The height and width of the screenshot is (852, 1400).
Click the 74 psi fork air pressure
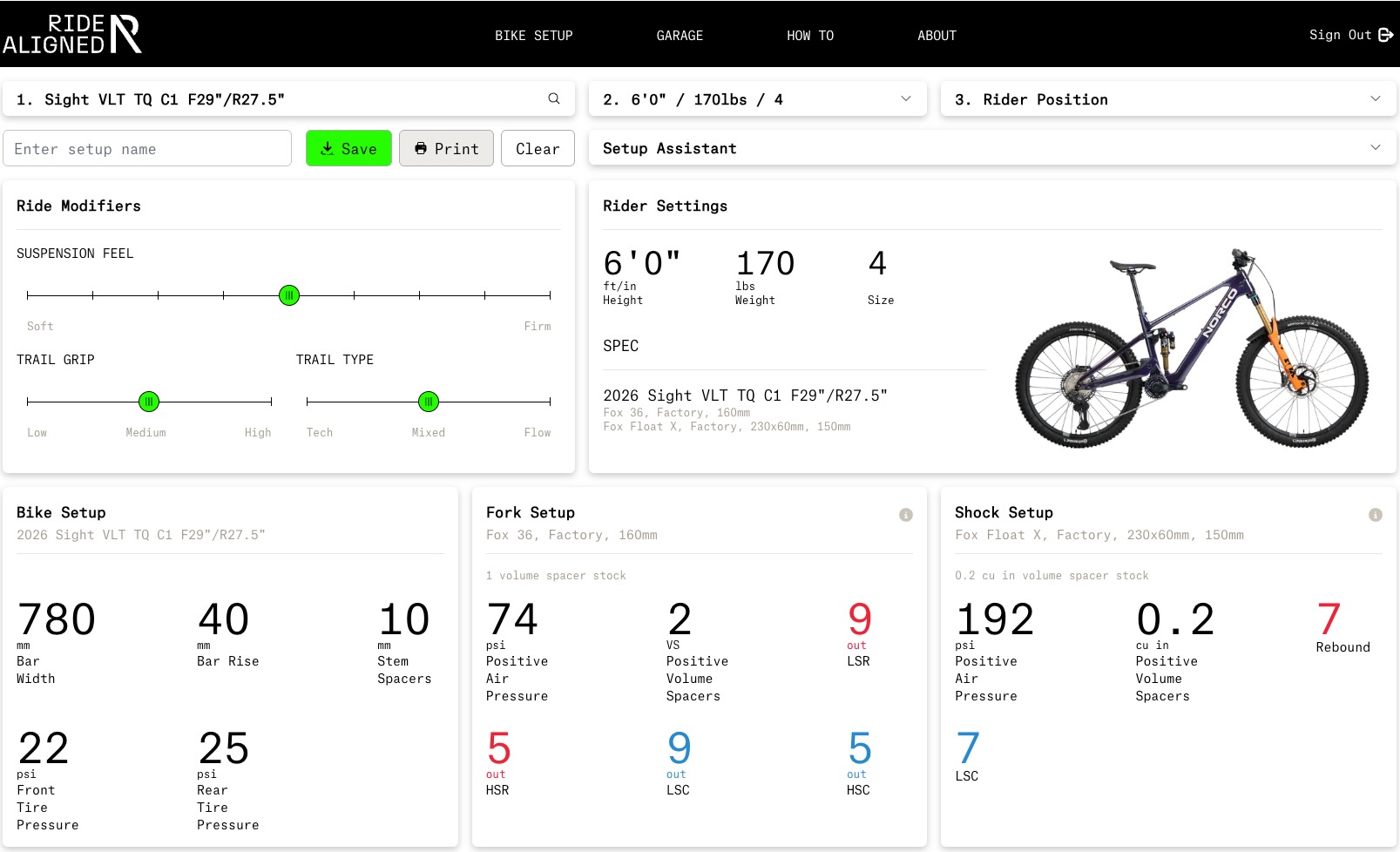click(x=512, y=619)
